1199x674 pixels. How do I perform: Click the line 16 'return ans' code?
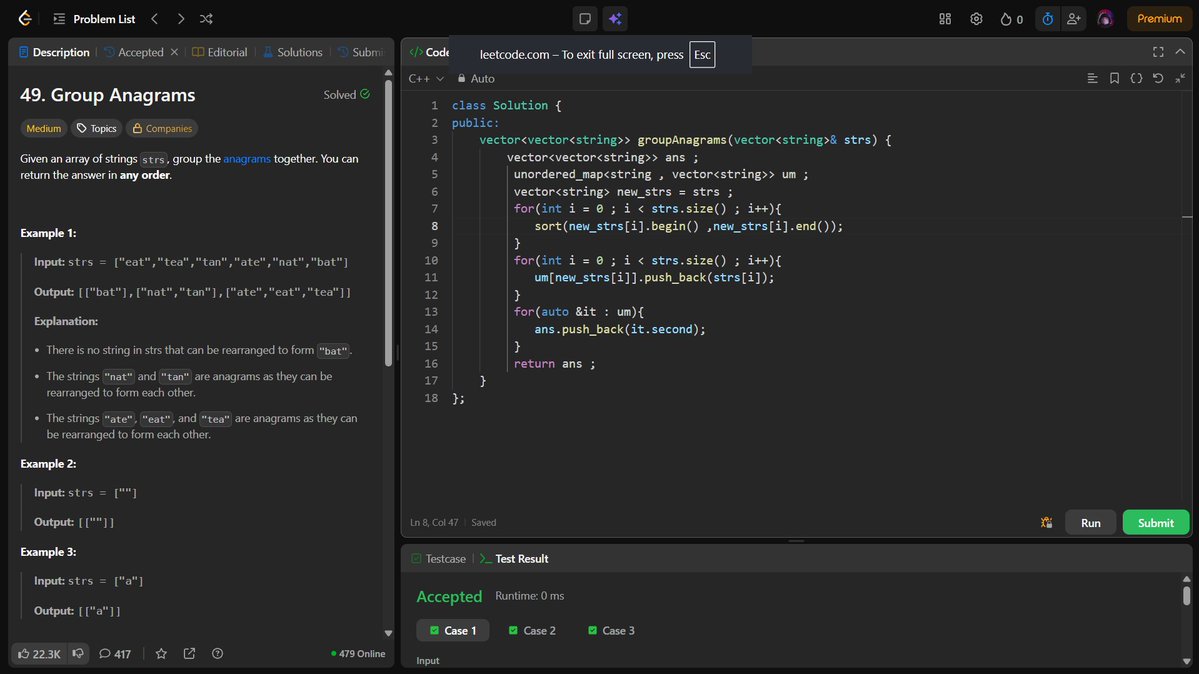(554, 363)
